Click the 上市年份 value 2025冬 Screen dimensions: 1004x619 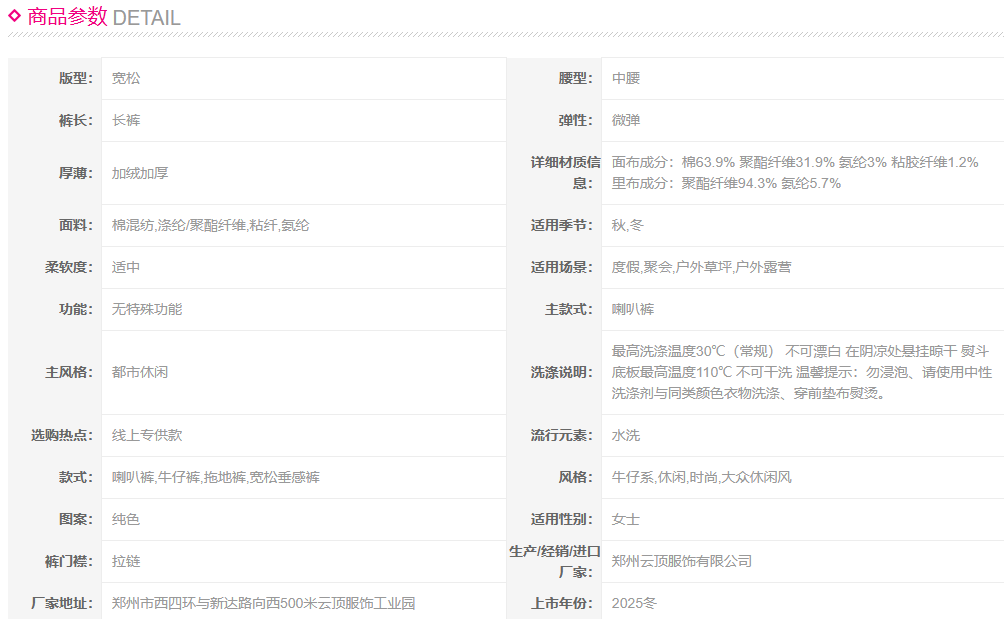(634, 603)
